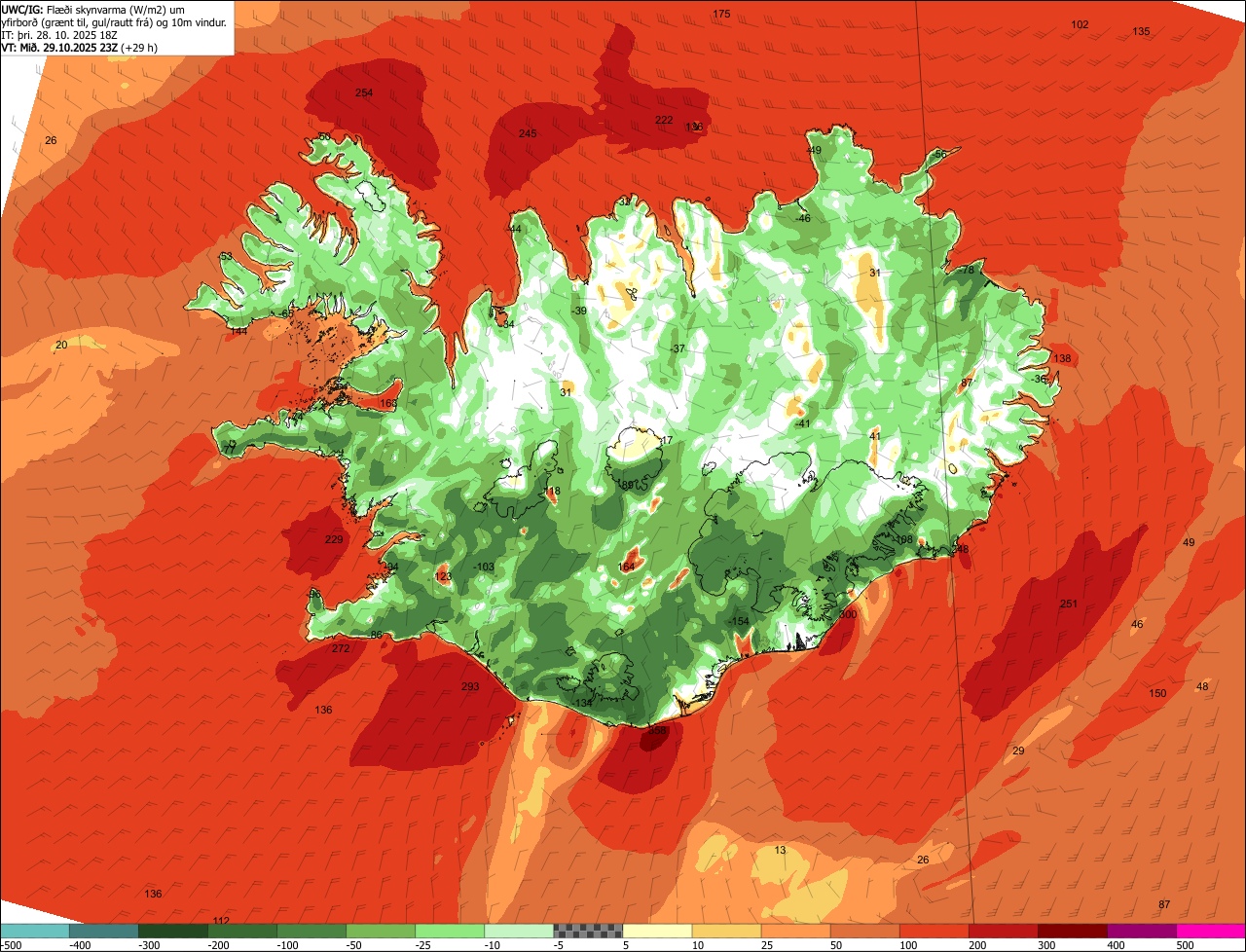Image resolution: width=1246 pixels, height=952 pixels.
Task: Click the map value 29 in the southeast ocean
Action: coord(1018,751)
